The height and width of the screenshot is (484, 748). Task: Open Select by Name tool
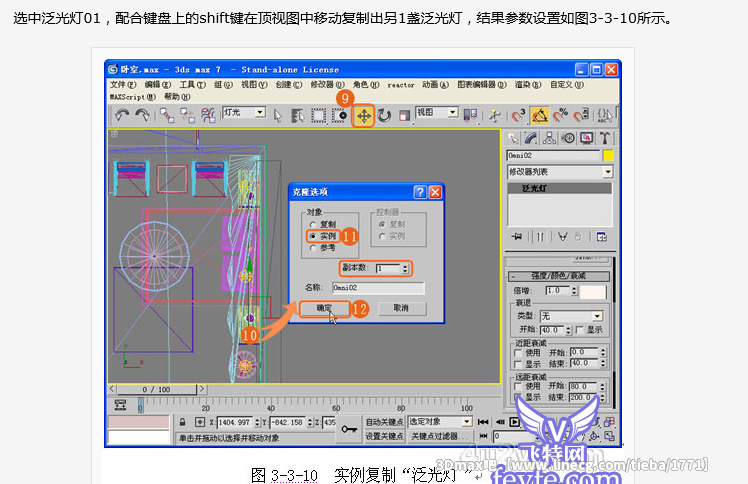[298, 115]
